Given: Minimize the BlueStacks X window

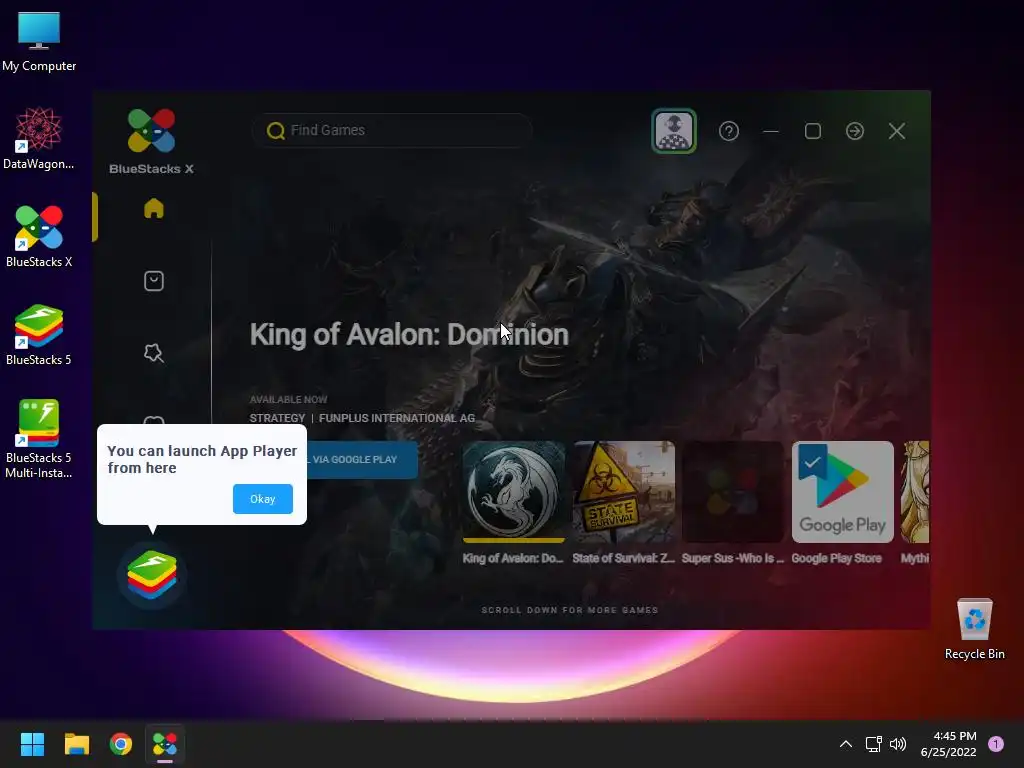Looking at the screenshot, I should 771,131.
